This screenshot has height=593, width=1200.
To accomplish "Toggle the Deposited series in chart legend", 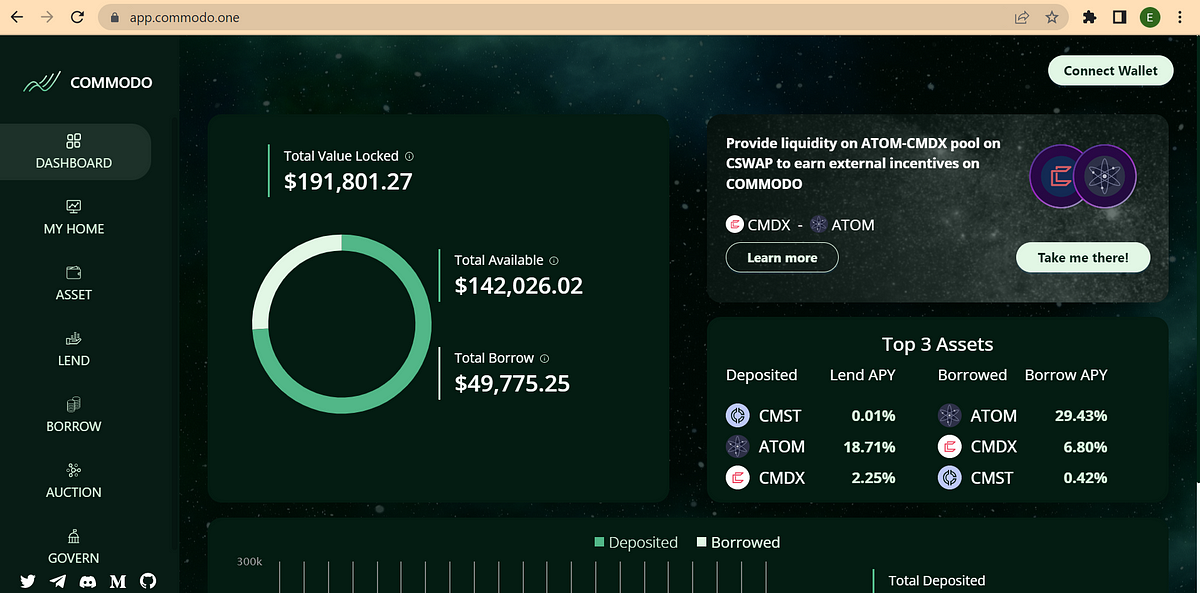I will pyautogui.click(x=636, y=542).
